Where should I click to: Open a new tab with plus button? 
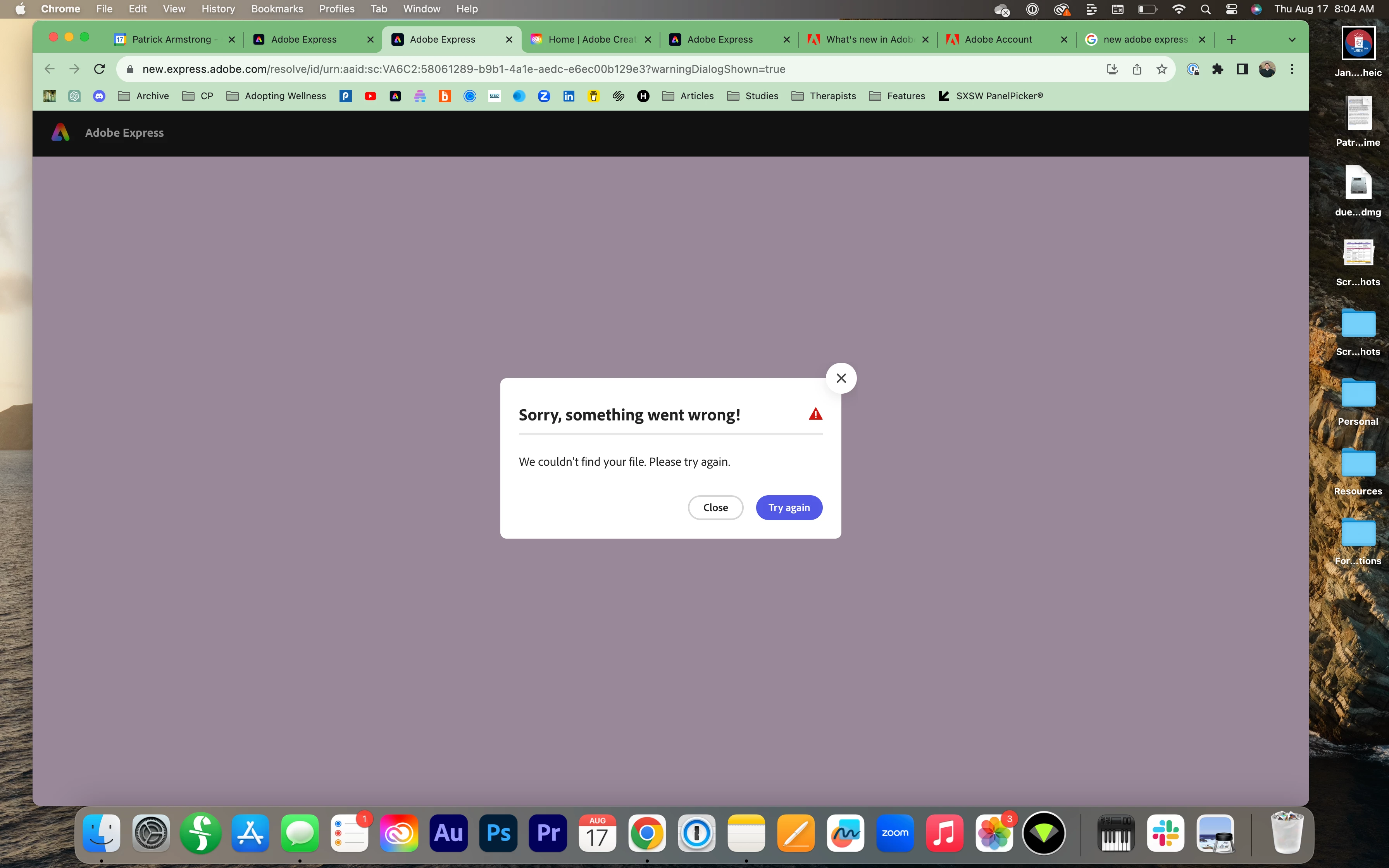point(1232,40)
